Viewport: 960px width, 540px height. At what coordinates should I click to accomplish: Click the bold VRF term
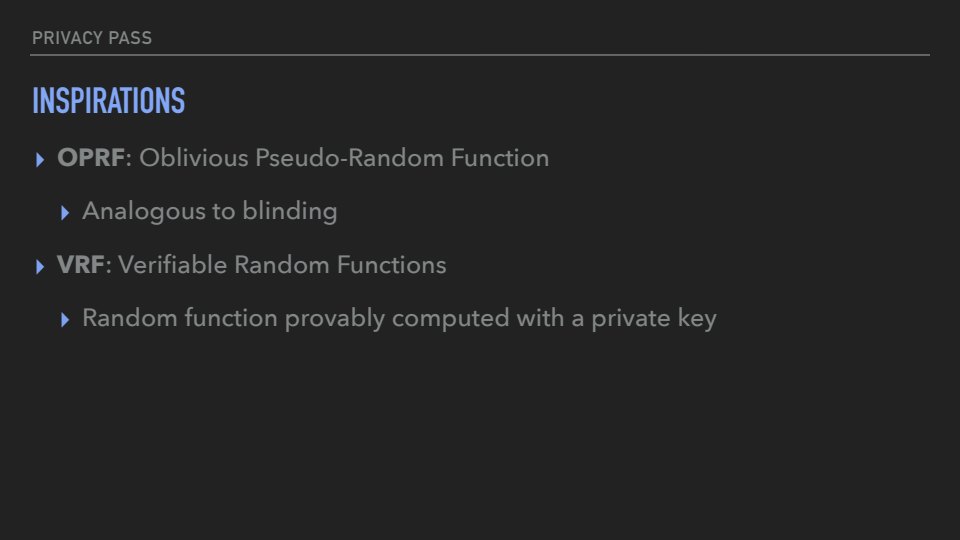81,266
